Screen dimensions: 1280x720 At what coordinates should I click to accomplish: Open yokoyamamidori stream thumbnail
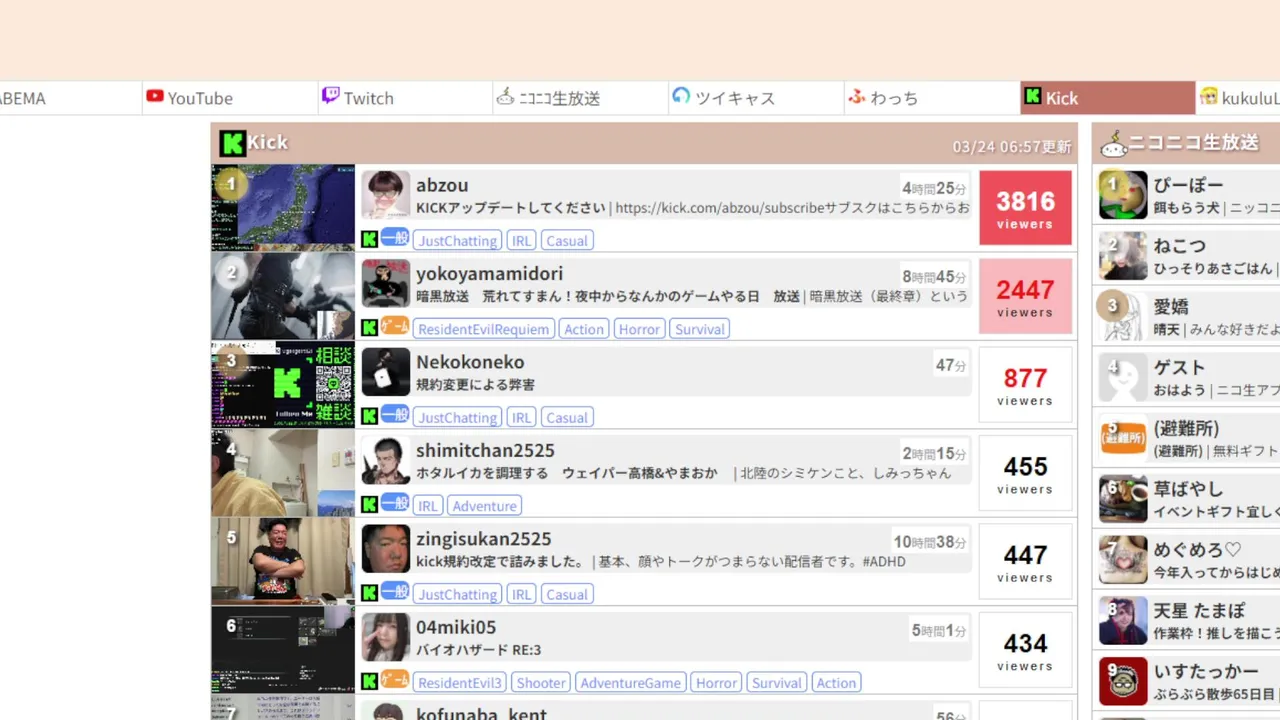click(x=283, y=296)
